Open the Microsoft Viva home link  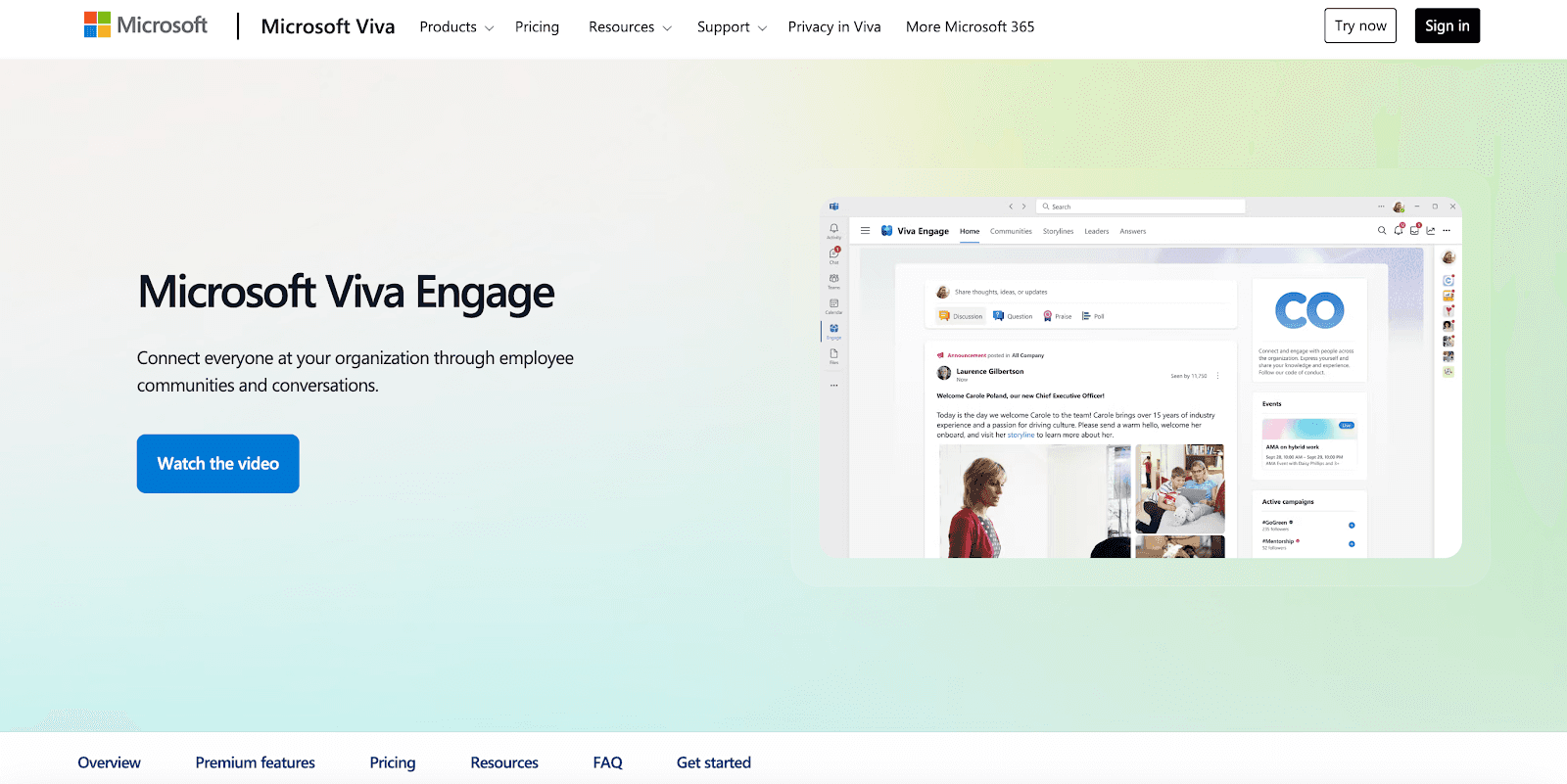pyautogui.click(x=327, y=26)
